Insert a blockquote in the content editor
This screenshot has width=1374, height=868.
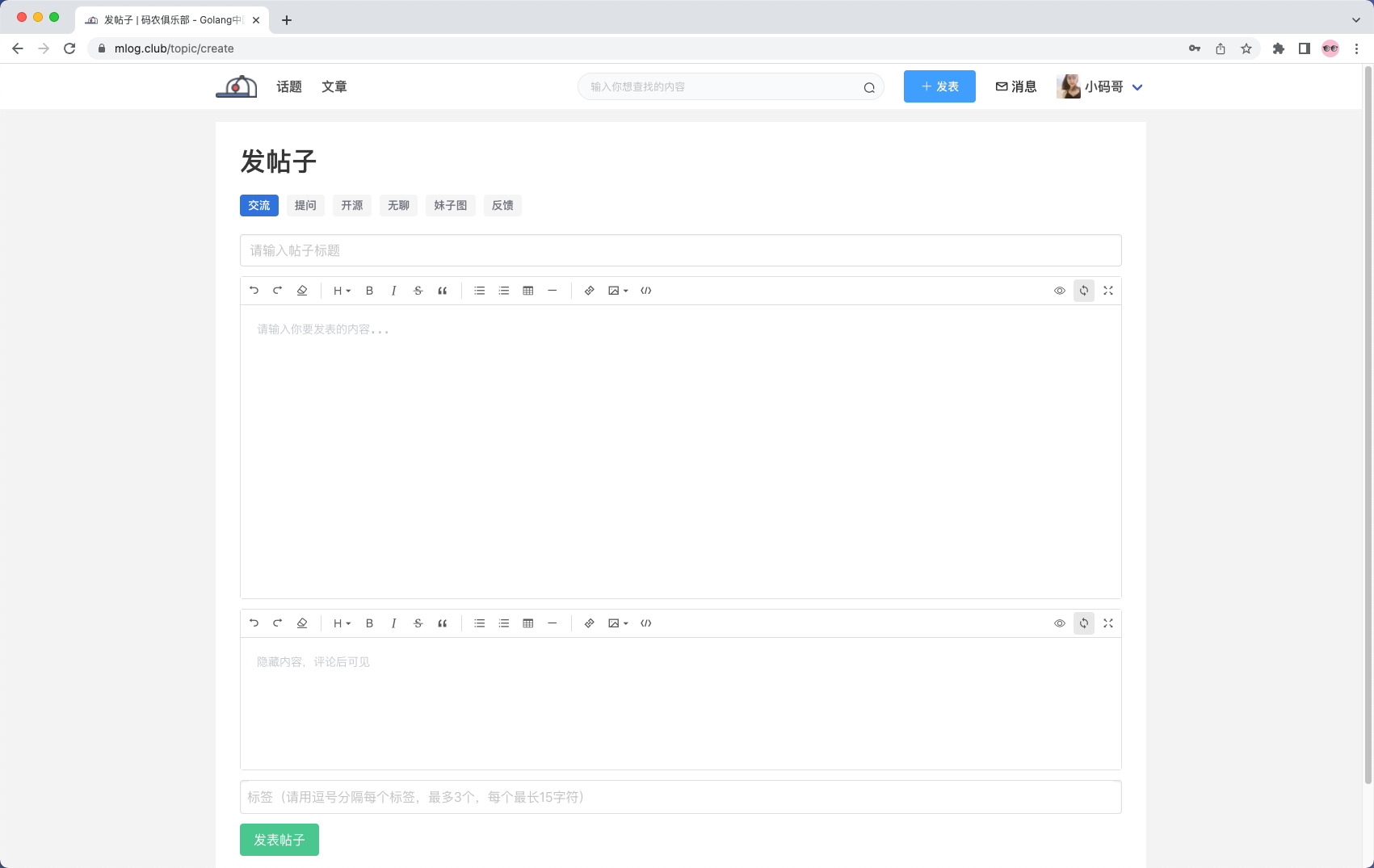coord(443,291)
